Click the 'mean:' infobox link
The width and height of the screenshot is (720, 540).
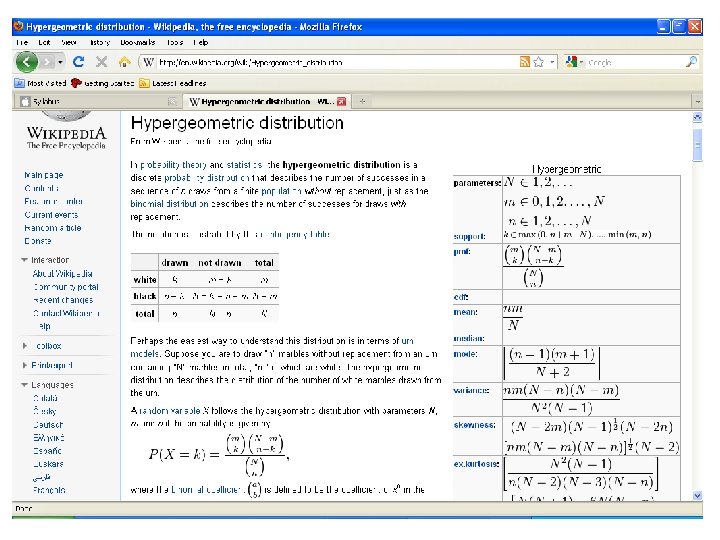coord(466,312)
